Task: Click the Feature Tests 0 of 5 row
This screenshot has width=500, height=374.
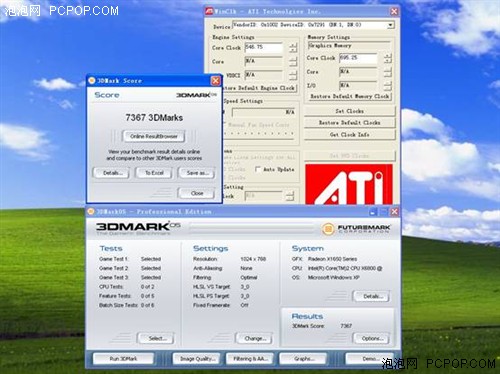Action: pos(127,296)
